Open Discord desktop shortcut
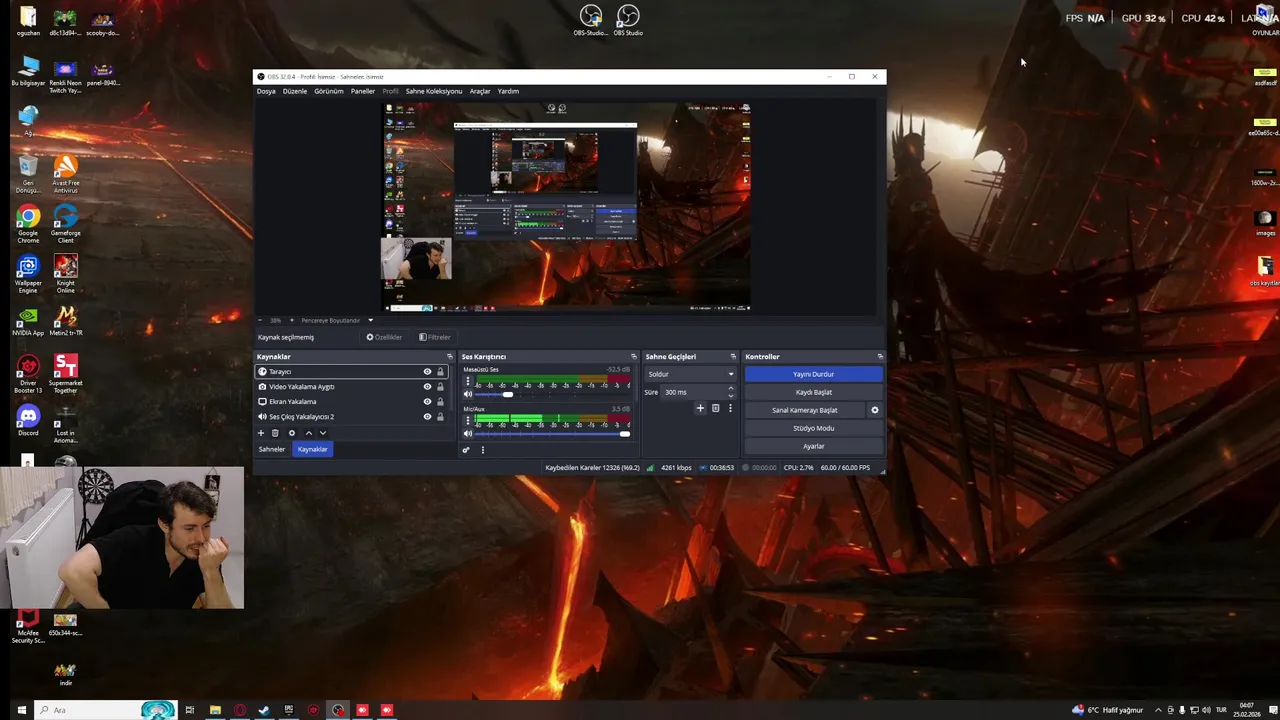Screen dimensions: 1280x720 point(28,423)
